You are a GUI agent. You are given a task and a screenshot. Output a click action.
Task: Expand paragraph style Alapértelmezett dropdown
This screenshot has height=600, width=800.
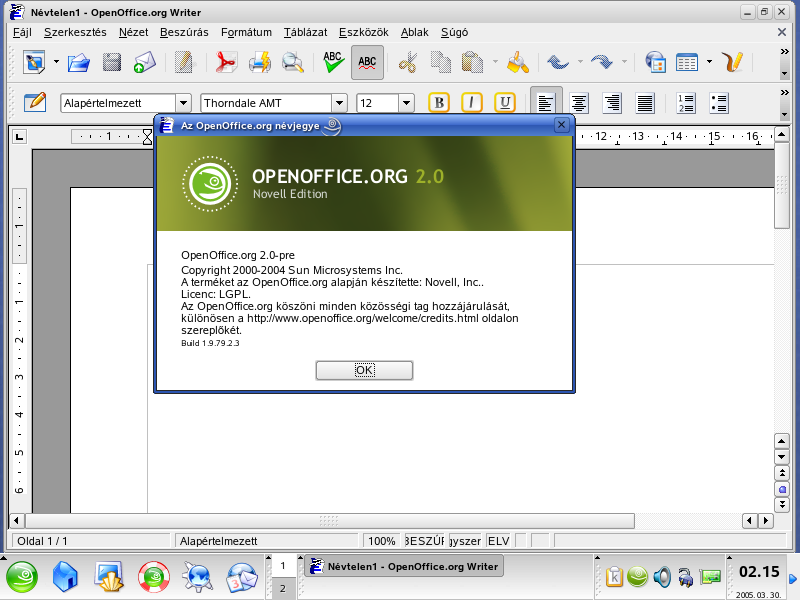[x=184, y=103]
